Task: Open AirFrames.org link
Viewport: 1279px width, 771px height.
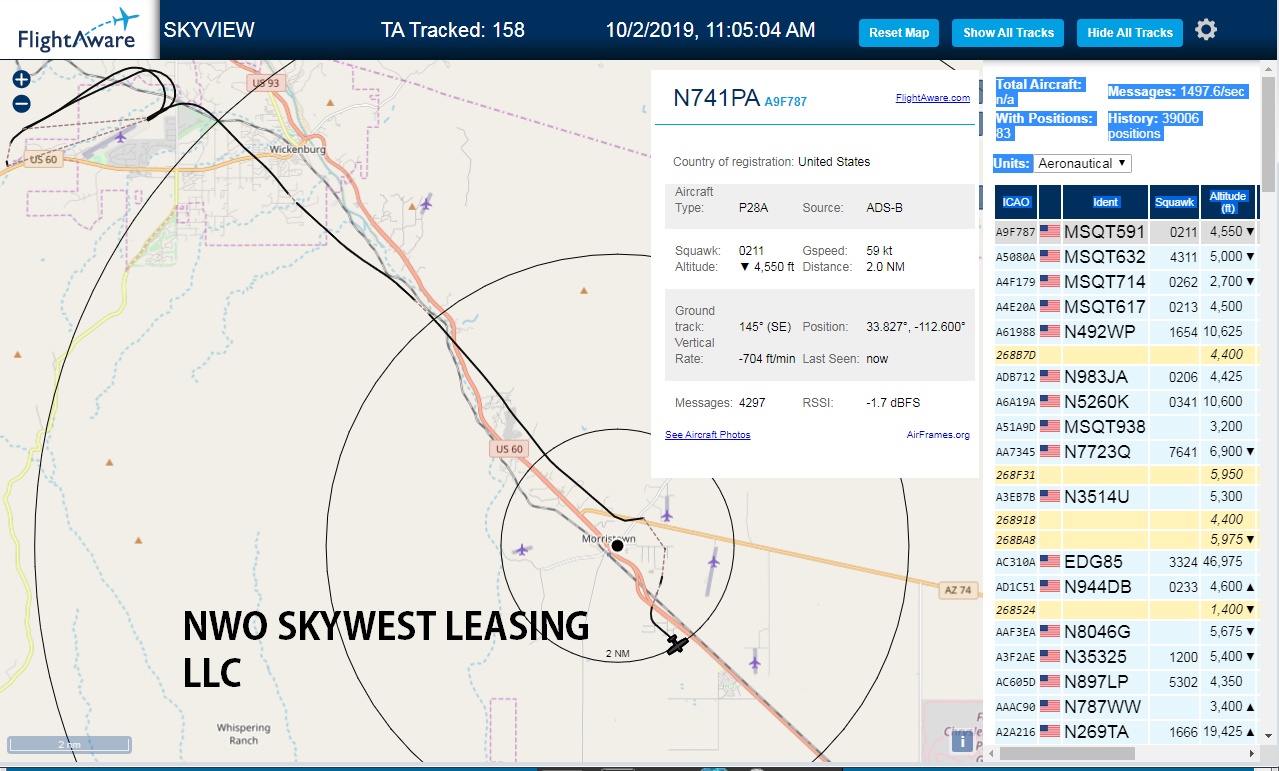Action: (x=938, y=435)
